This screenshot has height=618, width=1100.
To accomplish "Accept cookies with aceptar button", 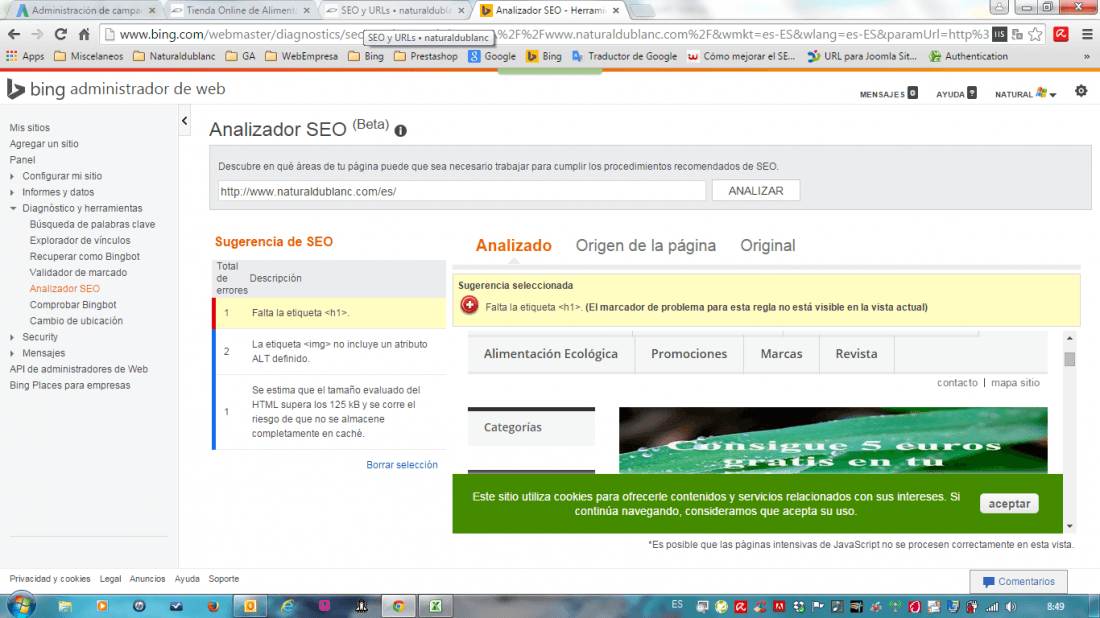I will 1009,504.
